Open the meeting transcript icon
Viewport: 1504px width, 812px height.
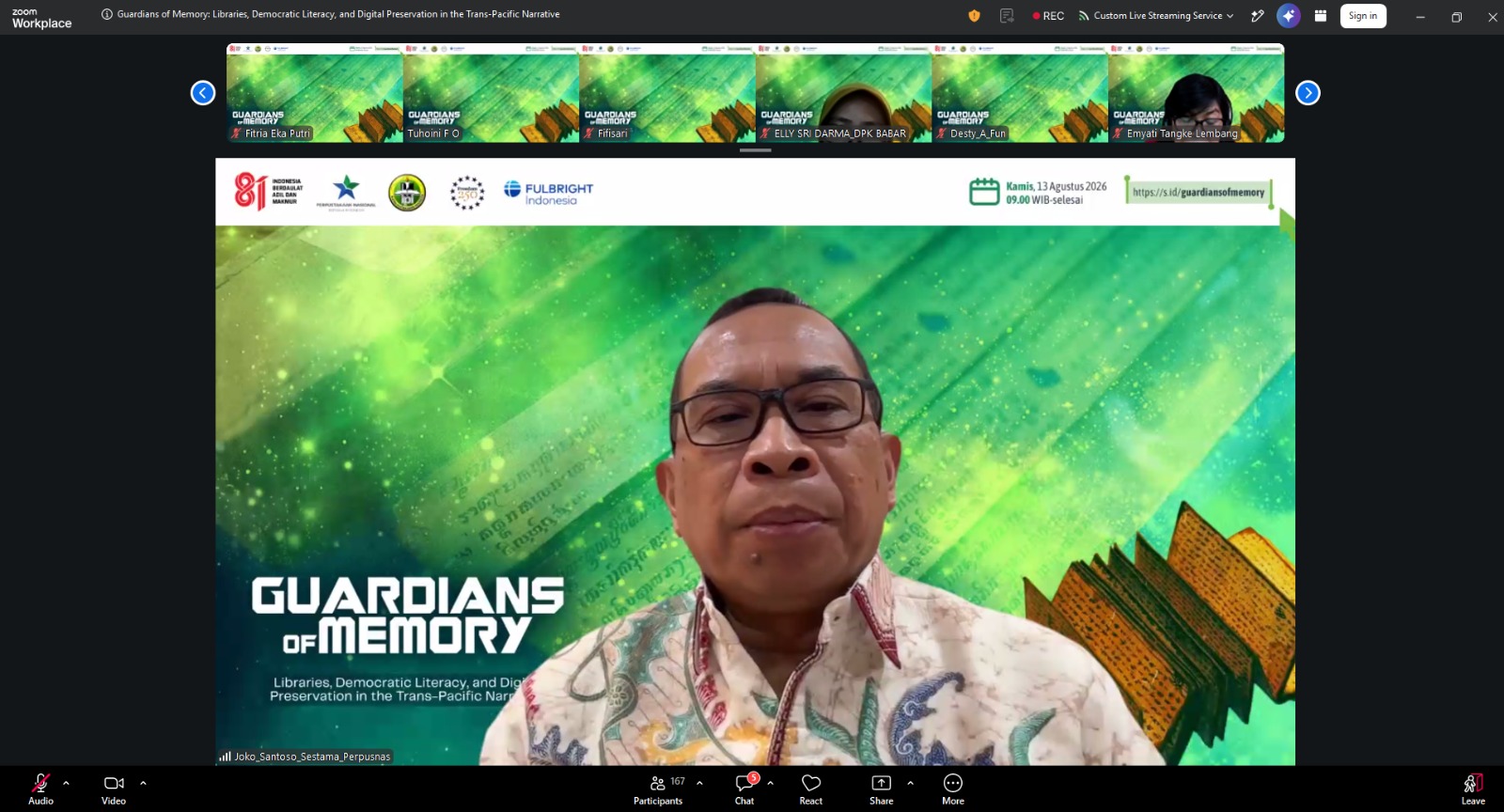(1007, 16)
